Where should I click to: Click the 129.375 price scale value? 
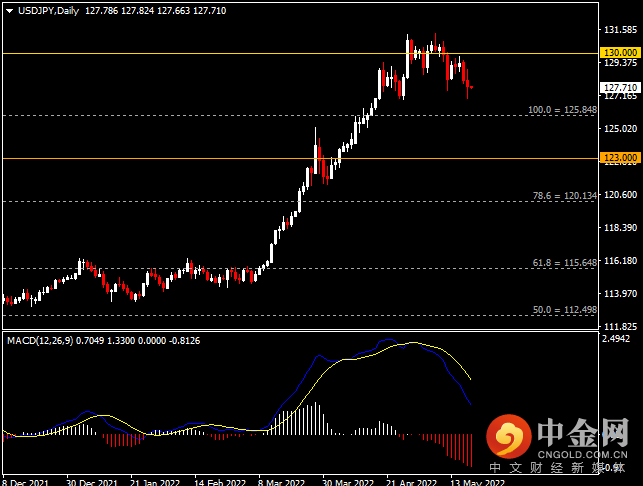(620, 62)
